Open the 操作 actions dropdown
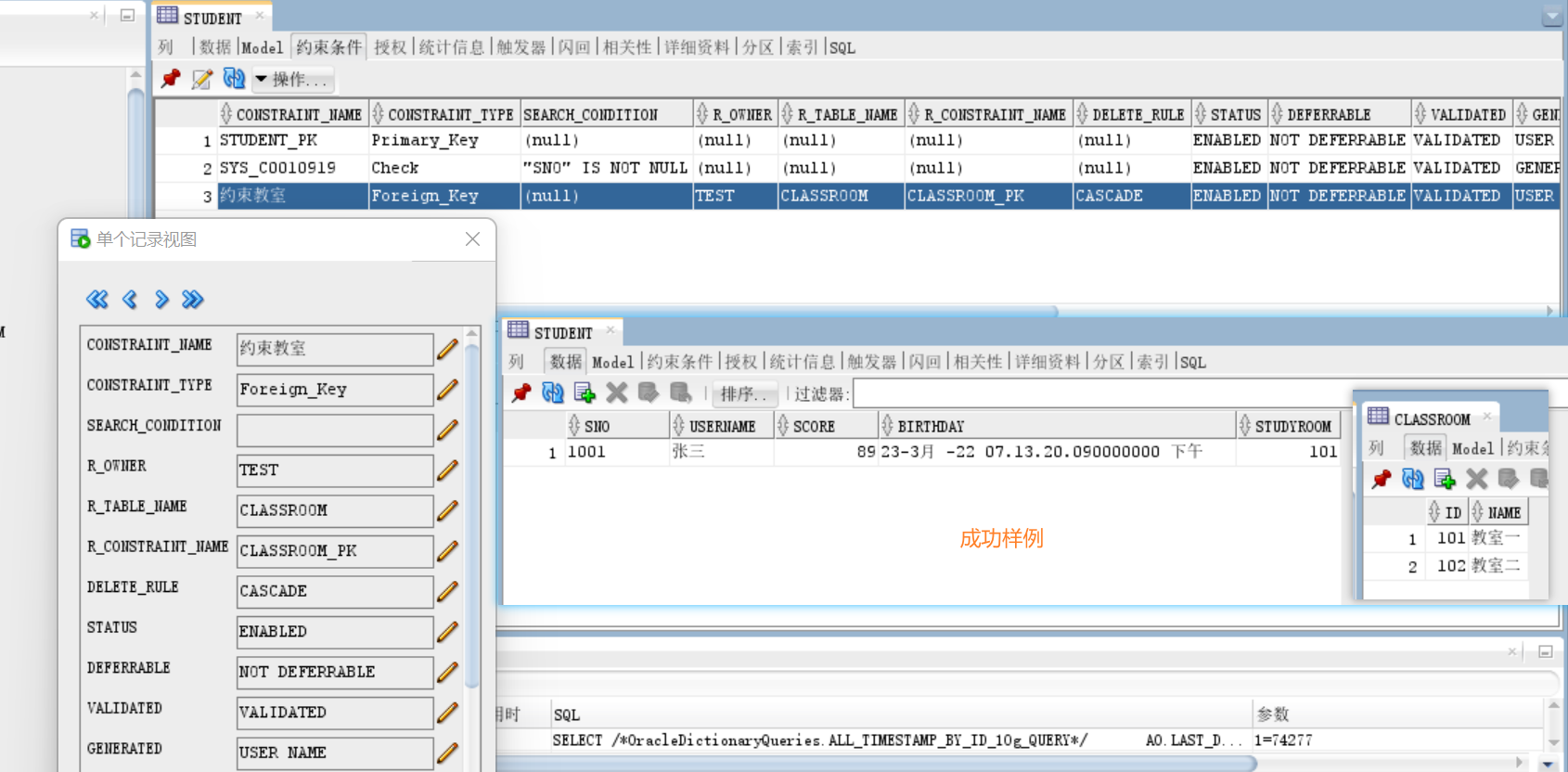The width and height of the screenshot is (1568, 772). [291, 80]
